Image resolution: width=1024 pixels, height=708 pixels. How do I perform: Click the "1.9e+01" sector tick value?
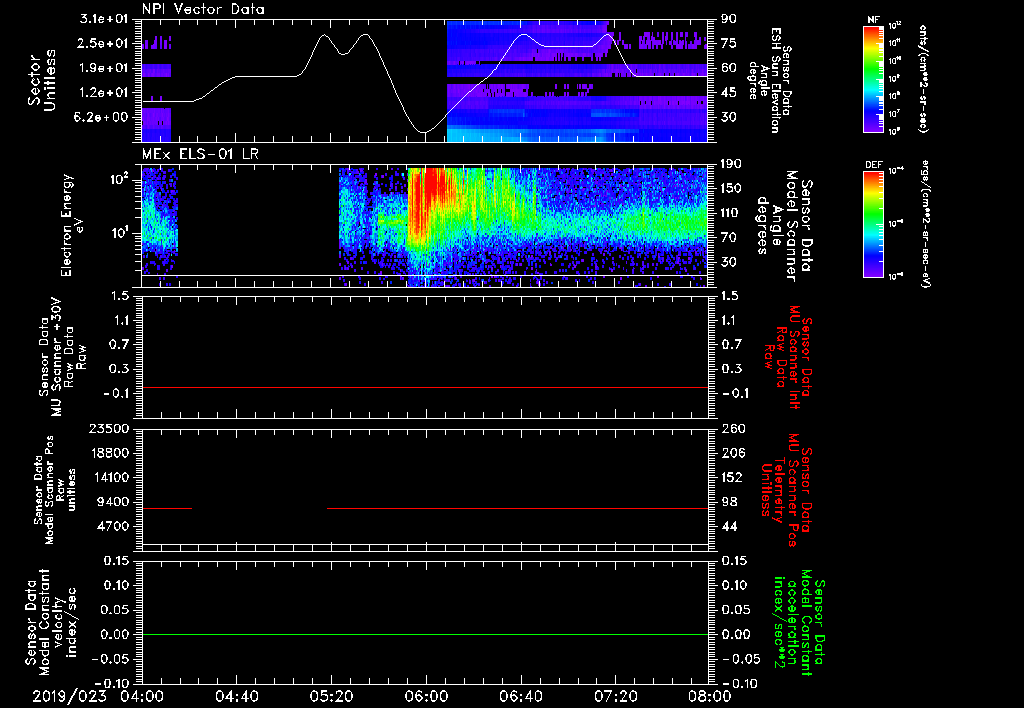104,68
